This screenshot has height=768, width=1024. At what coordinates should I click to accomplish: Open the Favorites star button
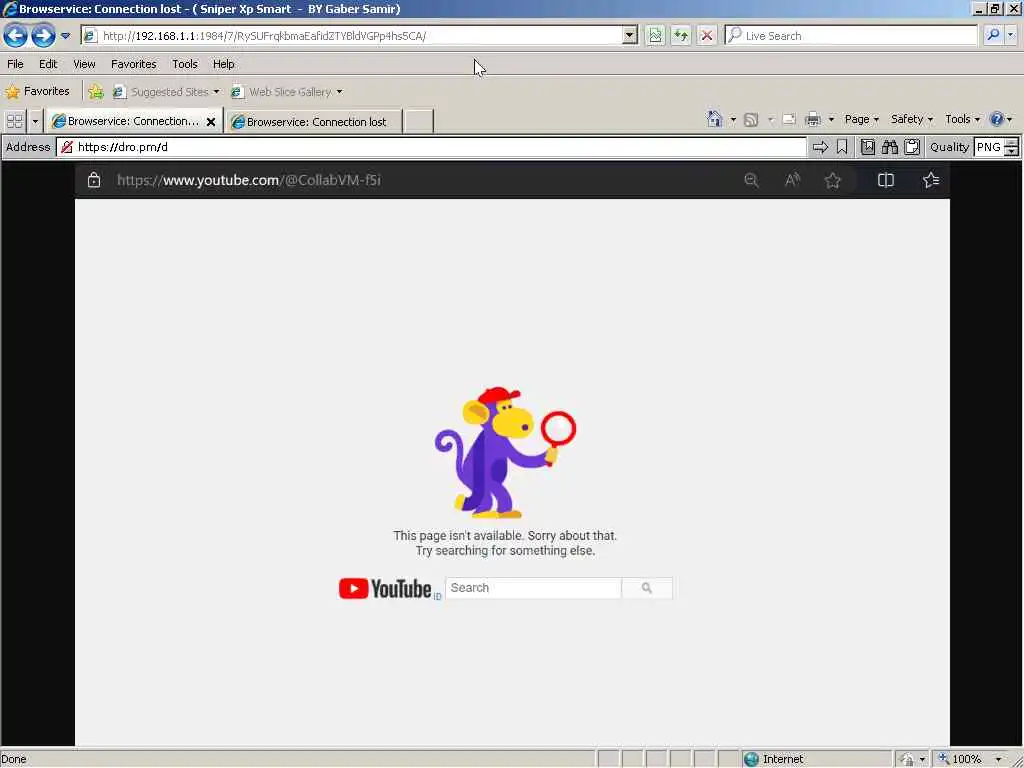pyautogui.click(x=37, y=91)
